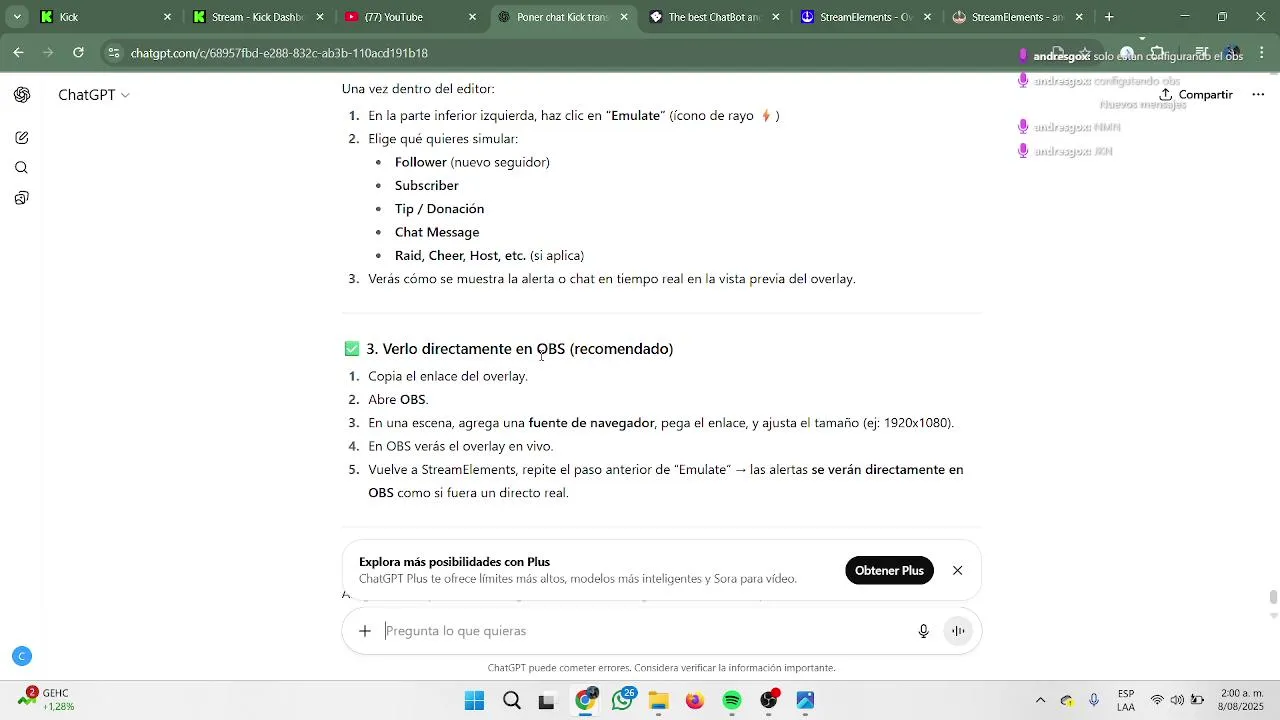Open the ChatGPT logo home icon

22,95
